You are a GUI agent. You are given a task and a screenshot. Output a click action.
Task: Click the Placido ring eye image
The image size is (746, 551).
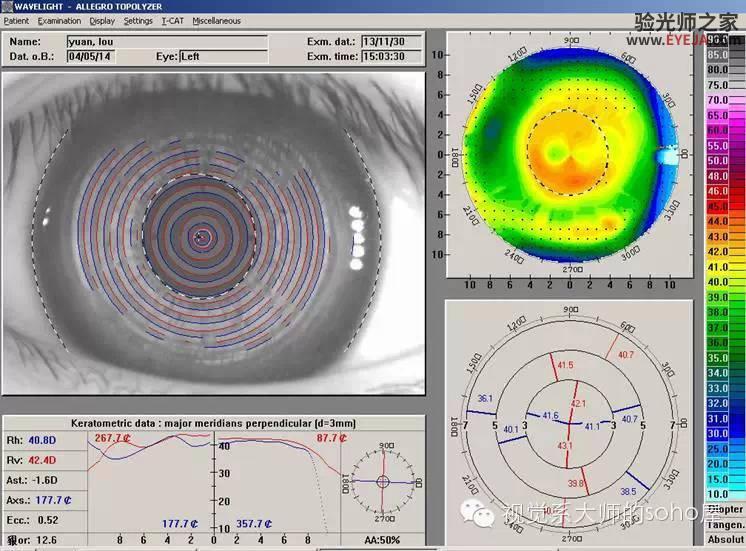click(214, 233)
